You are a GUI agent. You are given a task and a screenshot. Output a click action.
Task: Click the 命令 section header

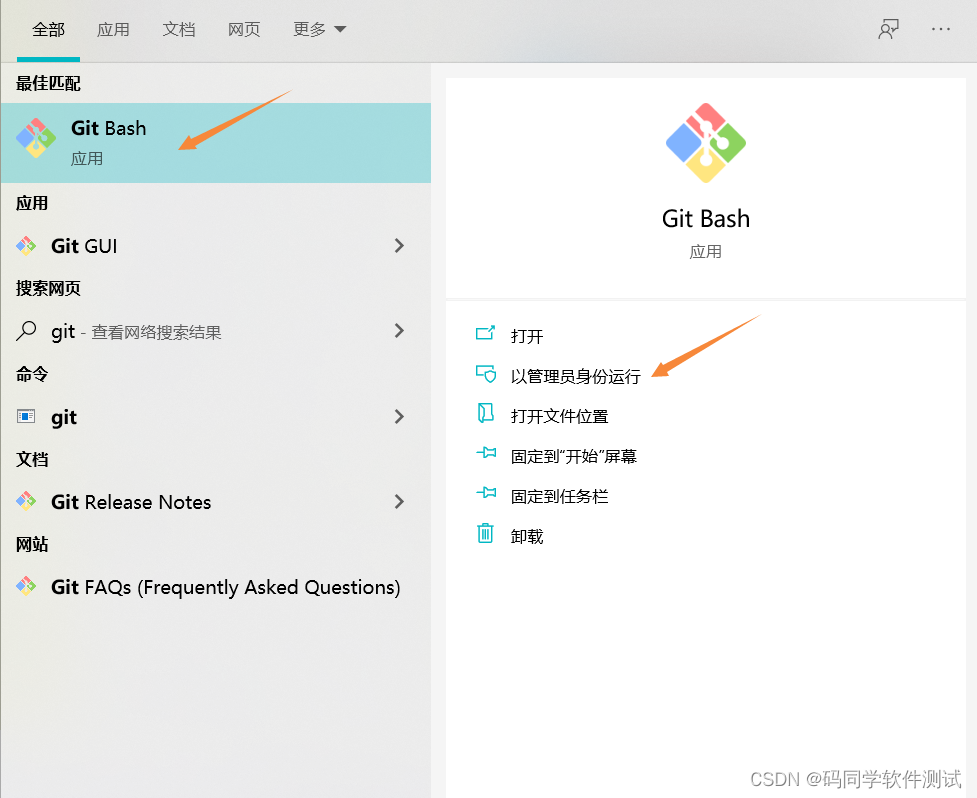(32, 374)
